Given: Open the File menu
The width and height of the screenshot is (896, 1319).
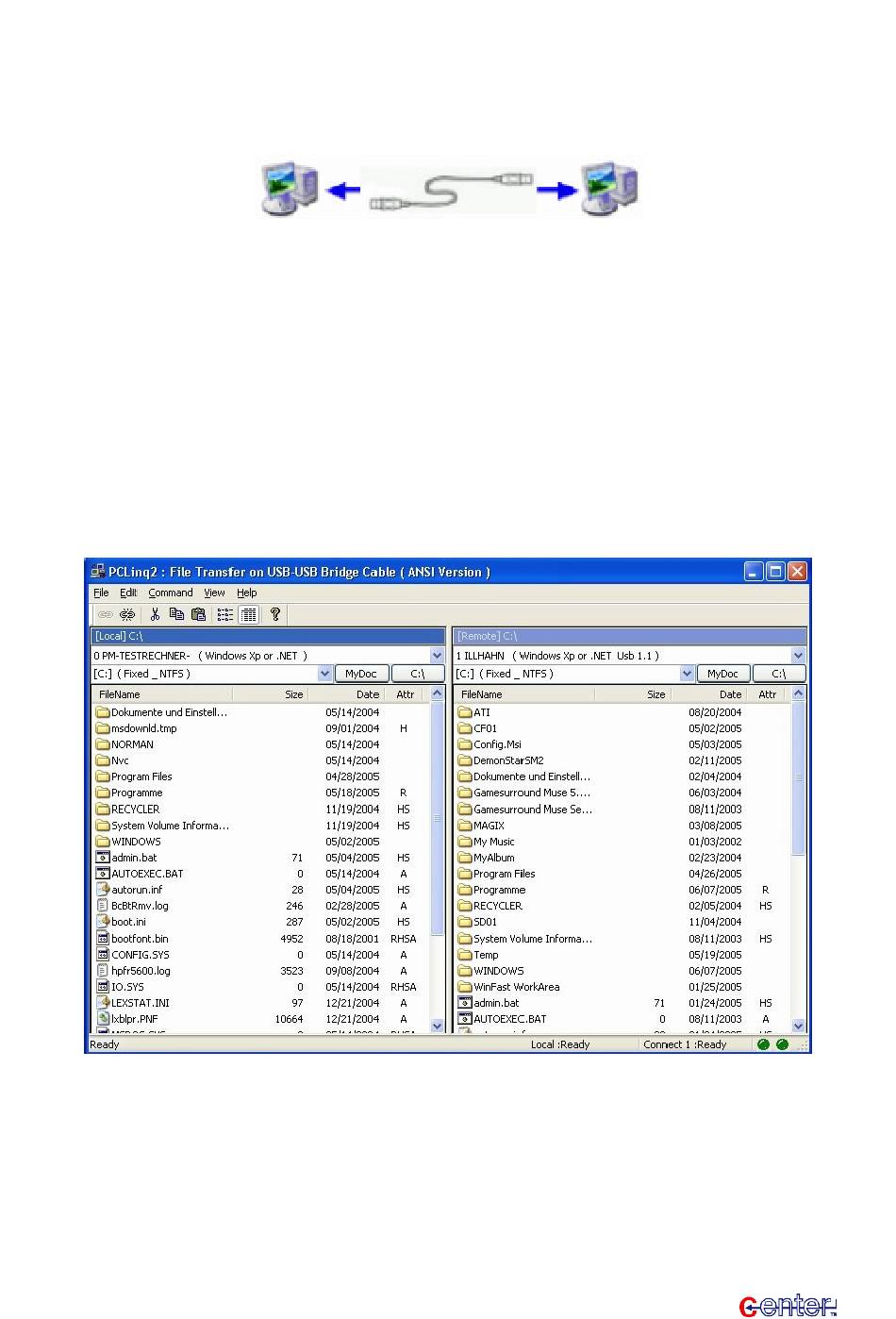Looking at the screenshot, I should (x=101, y=593).
